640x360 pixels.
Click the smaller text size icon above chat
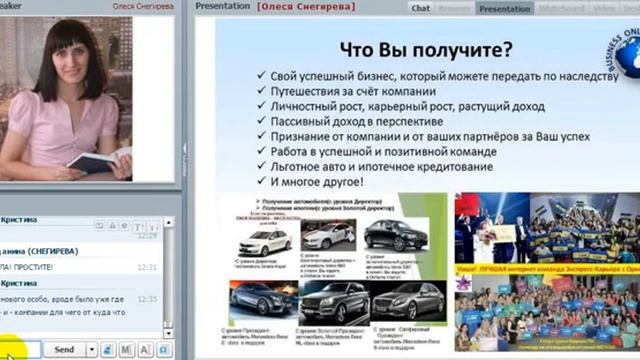pyautogui.click(x=153, y=227)
